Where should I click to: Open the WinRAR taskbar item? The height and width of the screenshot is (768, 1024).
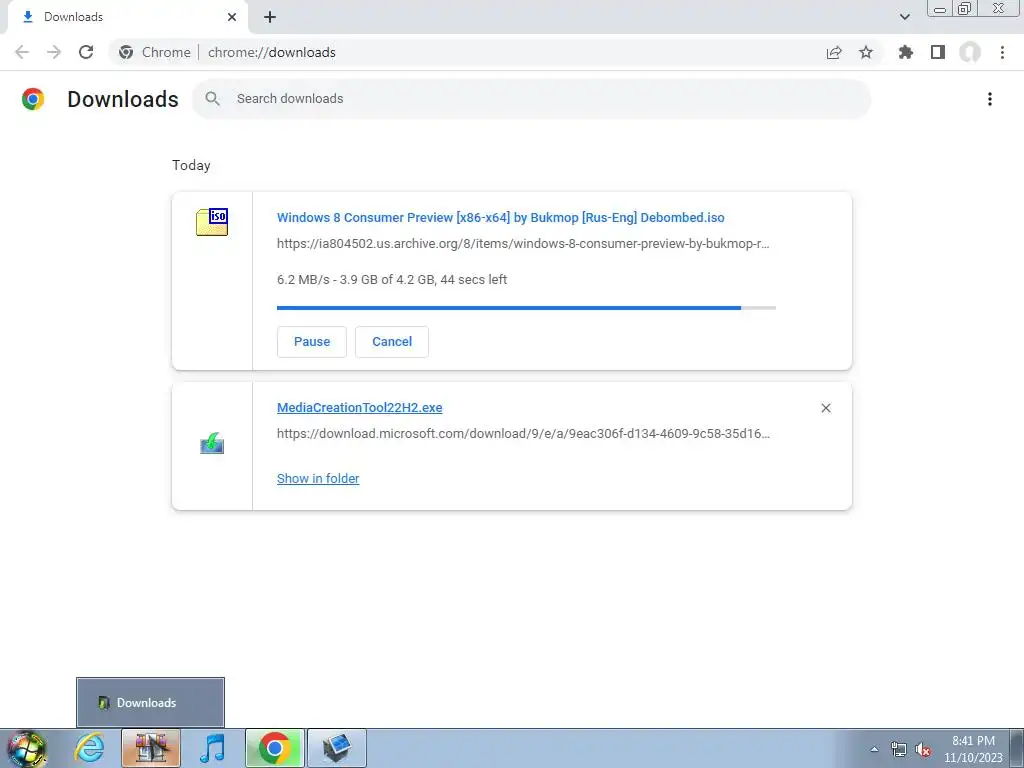151,748
